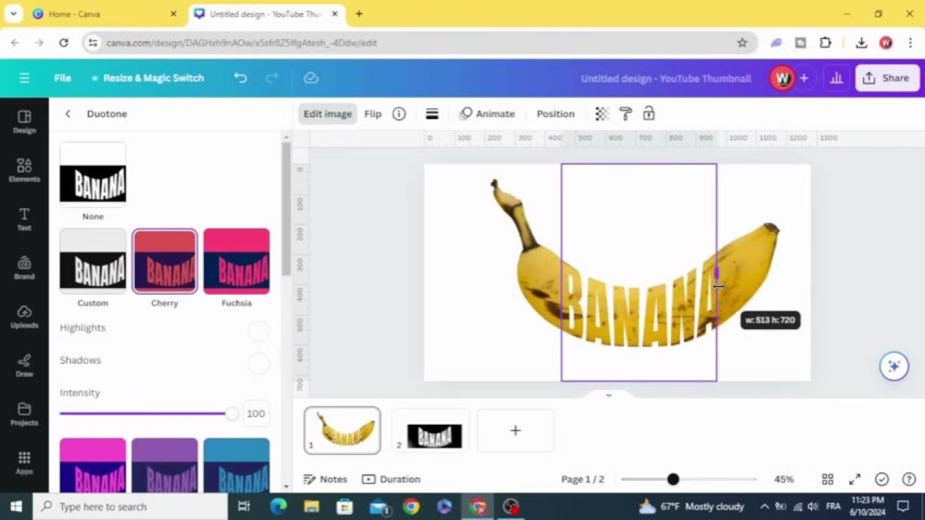
Task: Open line weight border style icon
Action: pyautogui.click(x=432, y=113)
